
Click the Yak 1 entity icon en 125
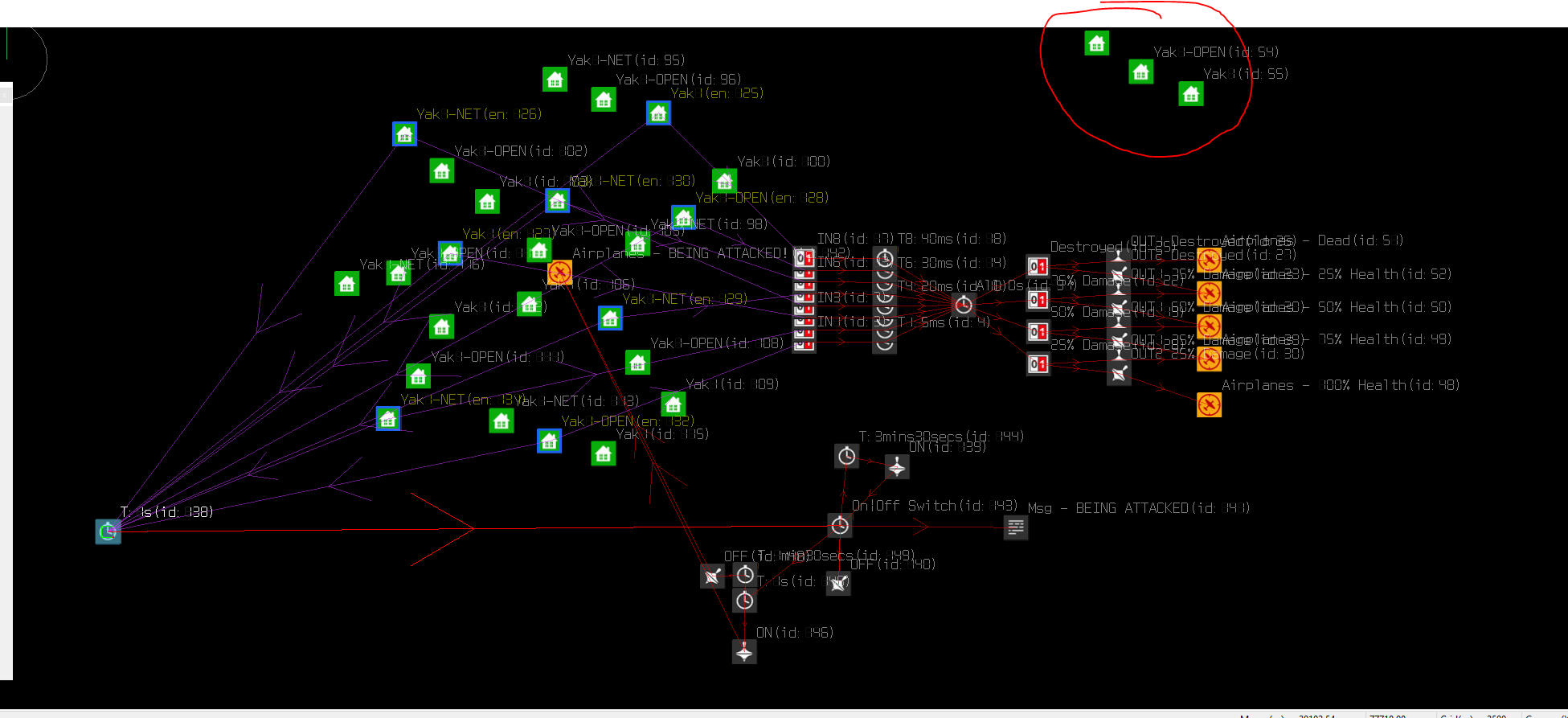[x=658, y=113]
